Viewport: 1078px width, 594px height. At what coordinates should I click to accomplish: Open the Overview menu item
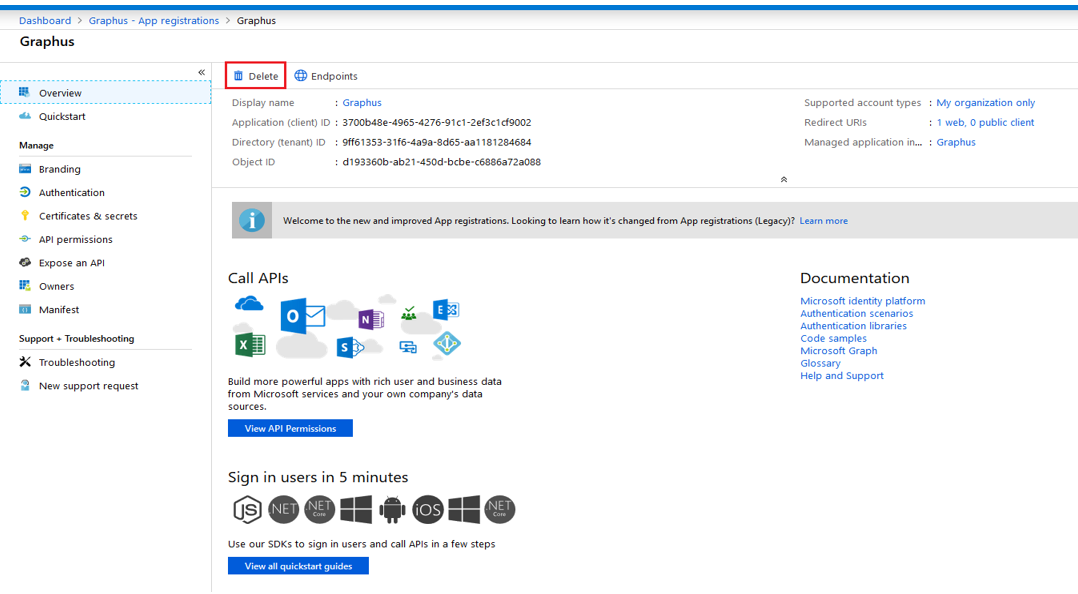click(x=106, y=92)
